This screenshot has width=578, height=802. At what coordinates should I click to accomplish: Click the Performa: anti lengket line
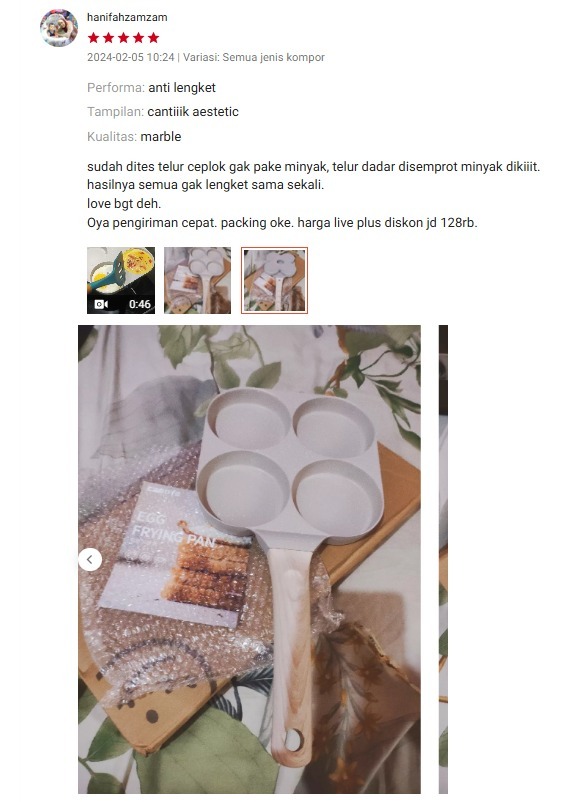coord(151,87)
